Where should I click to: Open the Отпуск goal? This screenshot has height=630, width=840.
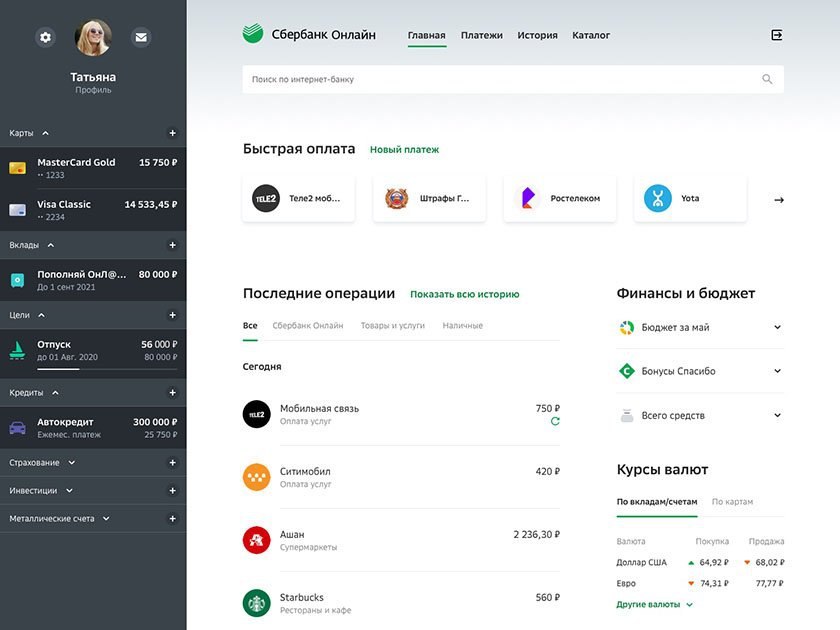pos(93,354)
